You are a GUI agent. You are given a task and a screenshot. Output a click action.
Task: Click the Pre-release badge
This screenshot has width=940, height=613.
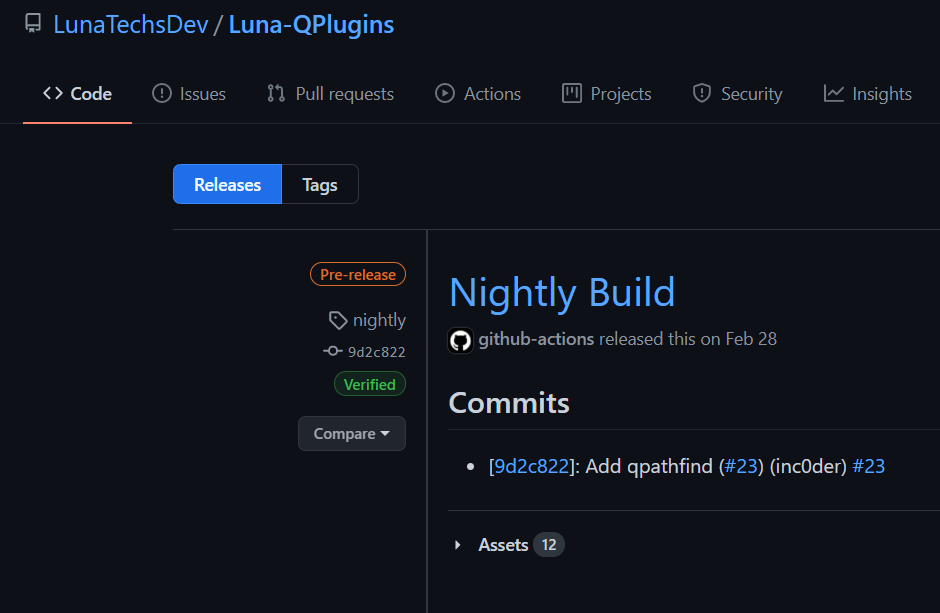[x=358, y=274]
